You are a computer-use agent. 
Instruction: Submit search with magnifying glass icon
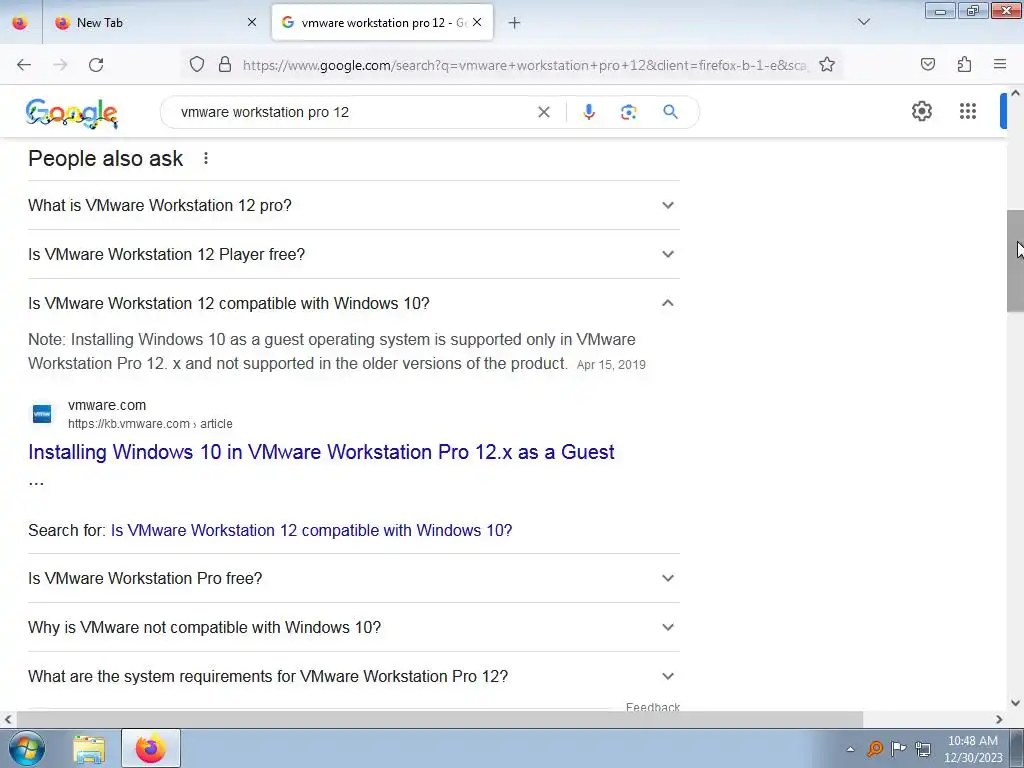pos(670,112)
